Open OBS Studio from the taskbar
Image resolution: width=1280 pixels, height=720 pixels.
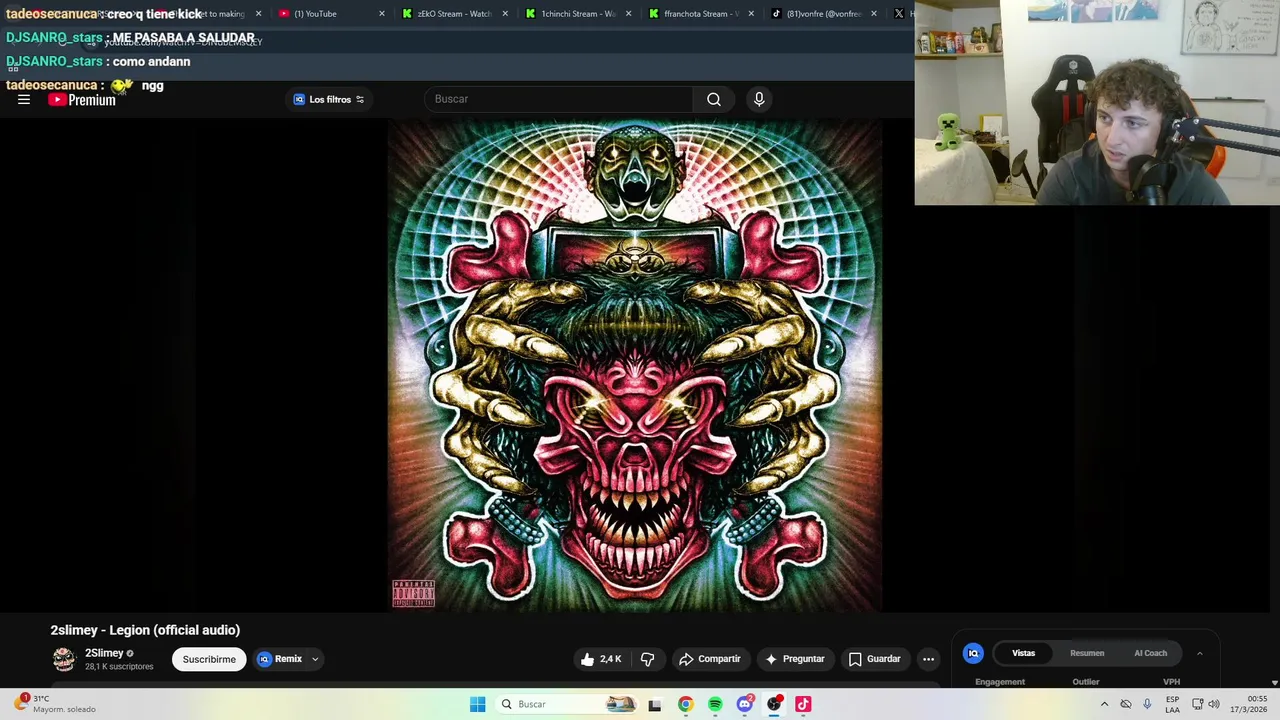(774, 704)
